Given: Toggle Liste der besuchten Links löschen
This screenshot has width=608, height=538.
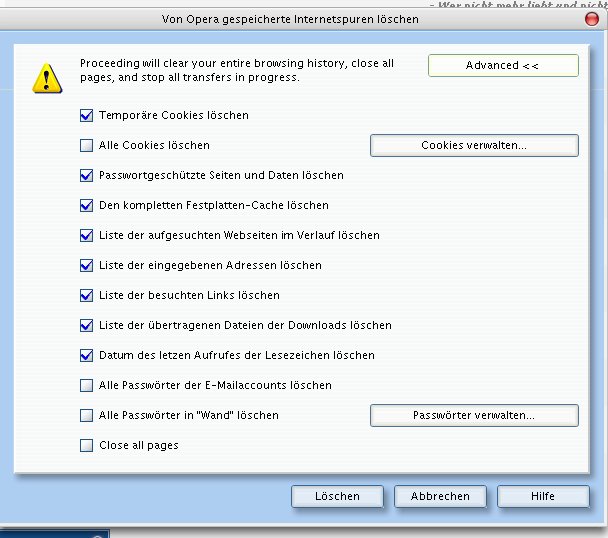Looking at the screenshot, I should pyautogui.click(x=86, y=295).
